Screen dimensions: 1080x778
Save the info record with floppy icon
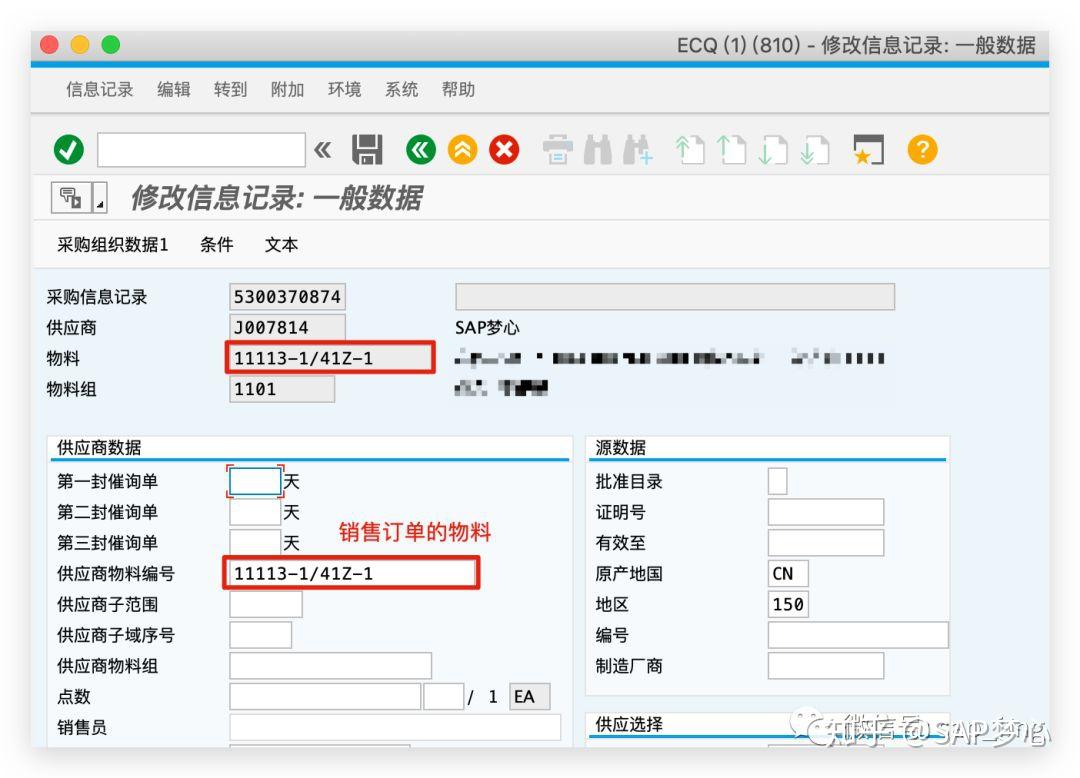point(367,149)
